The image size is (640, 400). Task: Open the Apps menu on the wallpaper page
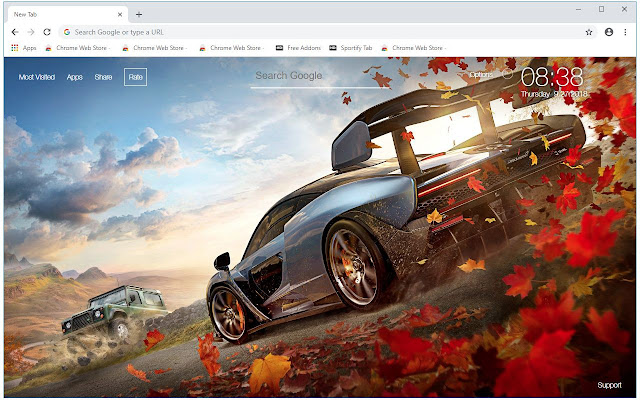coord(75,77)
